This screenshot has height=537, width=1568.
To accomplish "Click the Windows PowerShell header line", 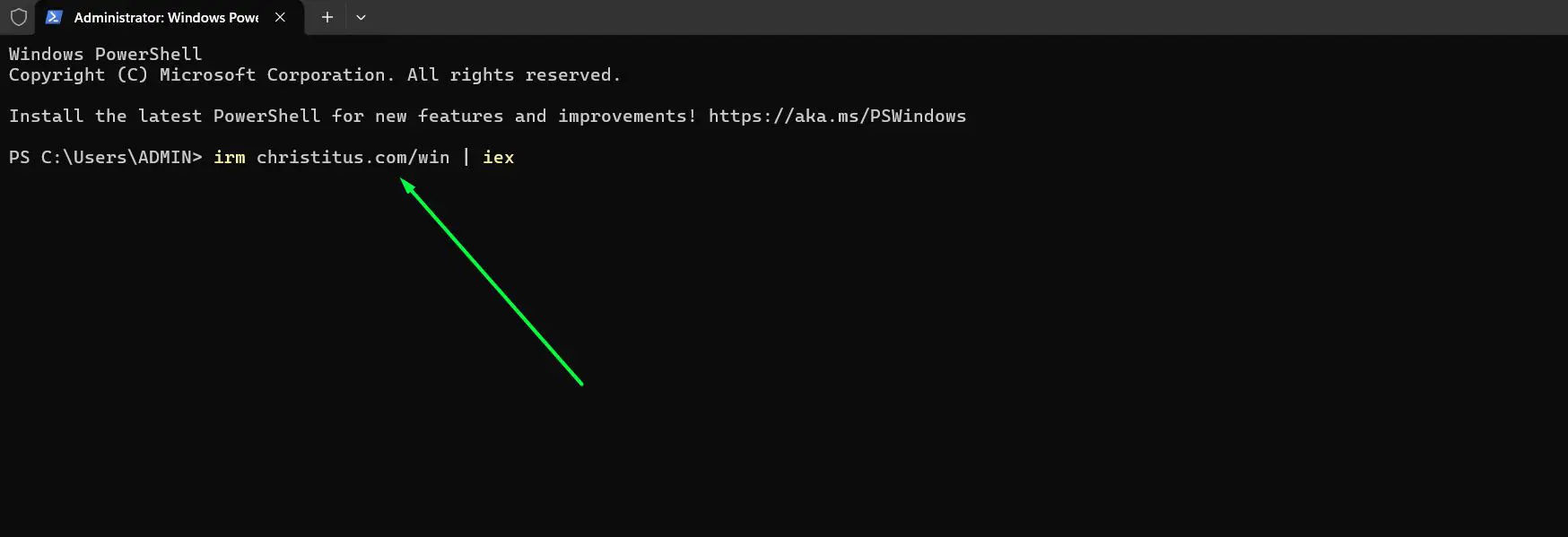I will [x=105, y=54].
